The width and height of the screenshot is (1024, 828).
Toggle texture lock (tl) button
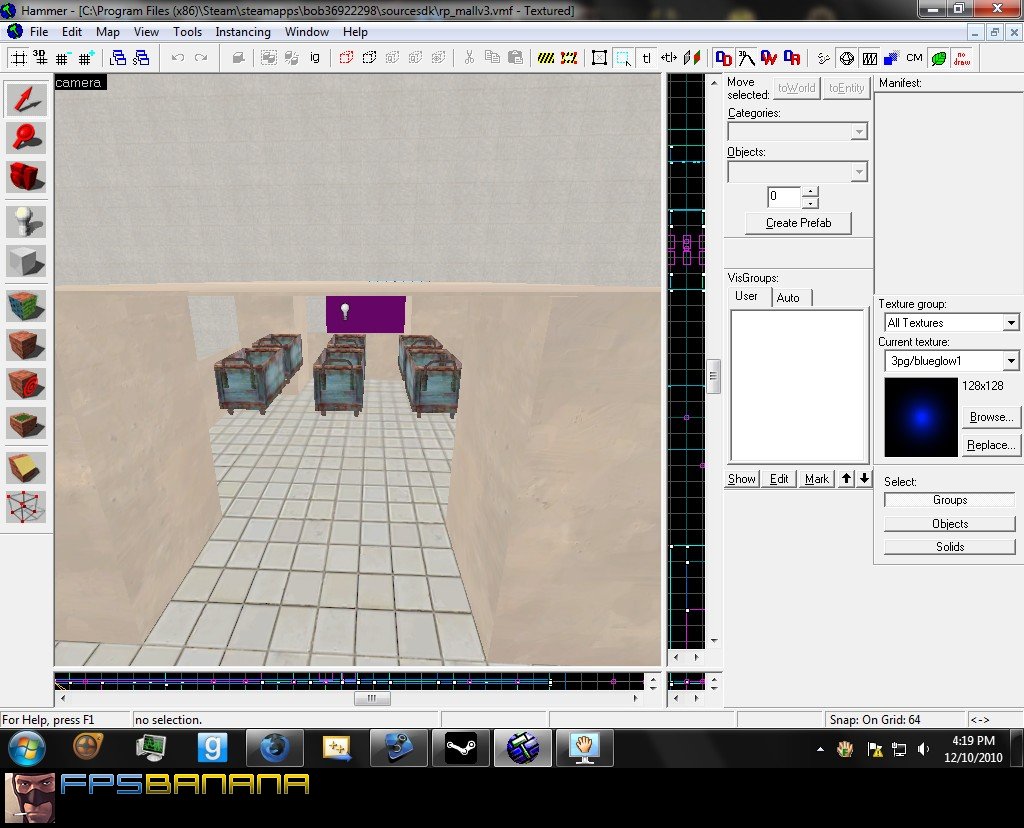pos(647,58)
